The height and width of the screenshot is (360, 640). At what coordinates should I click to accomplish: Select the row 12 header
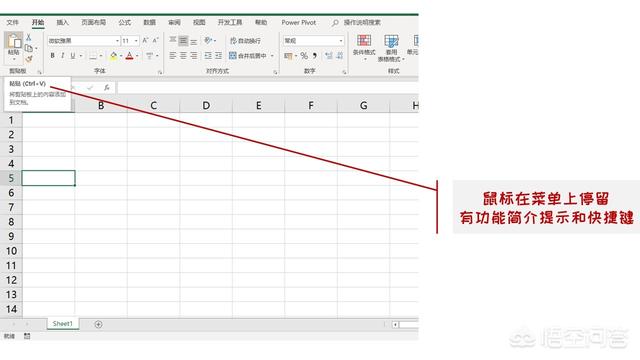[11, 280]
